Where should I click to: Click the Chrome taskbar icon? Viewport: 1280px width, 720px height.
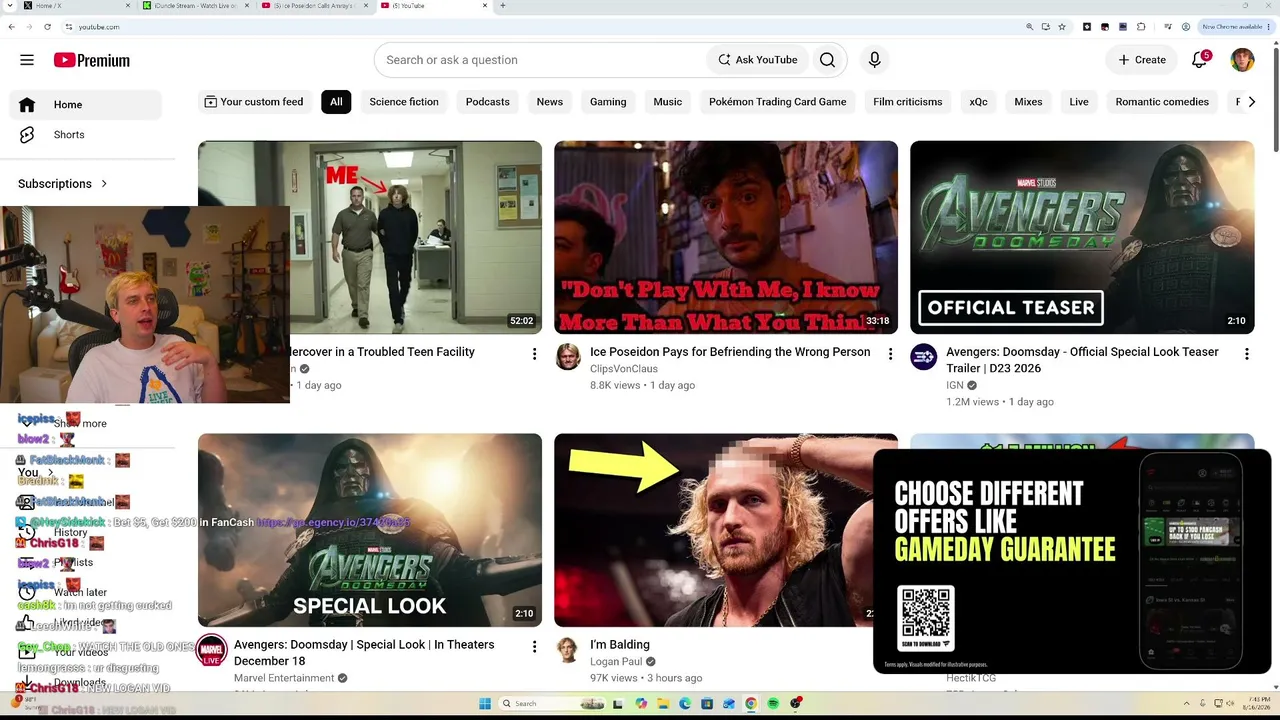click(x=751, y=704)
